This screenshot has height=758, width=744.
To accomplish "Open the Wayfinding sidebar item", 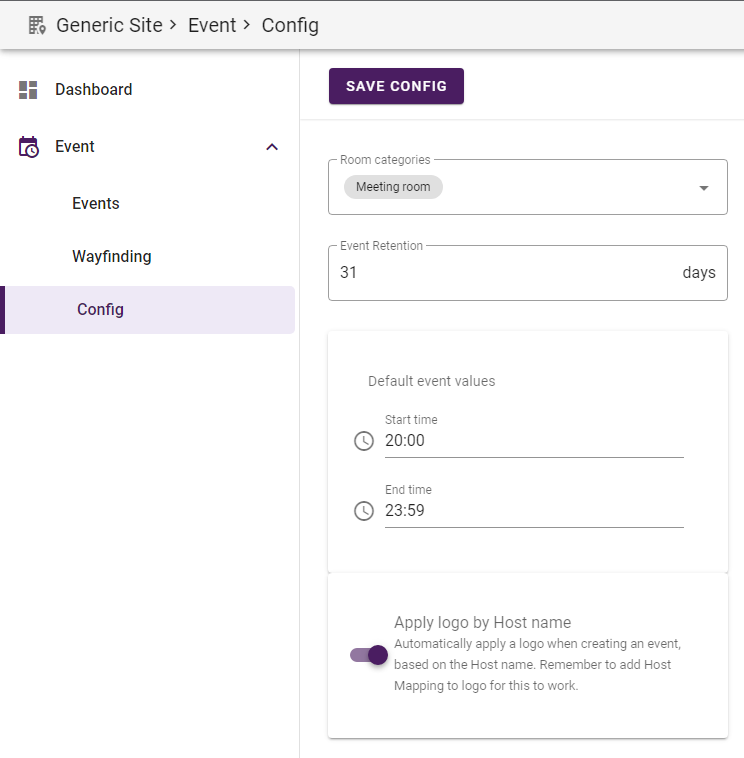I will (x=112, y=257).
